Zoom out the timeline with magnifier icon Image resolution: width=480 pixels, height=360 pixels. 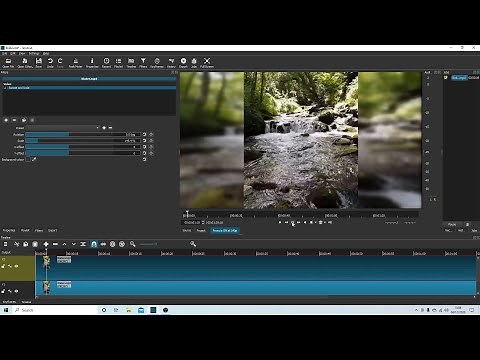tap(133, 244)
